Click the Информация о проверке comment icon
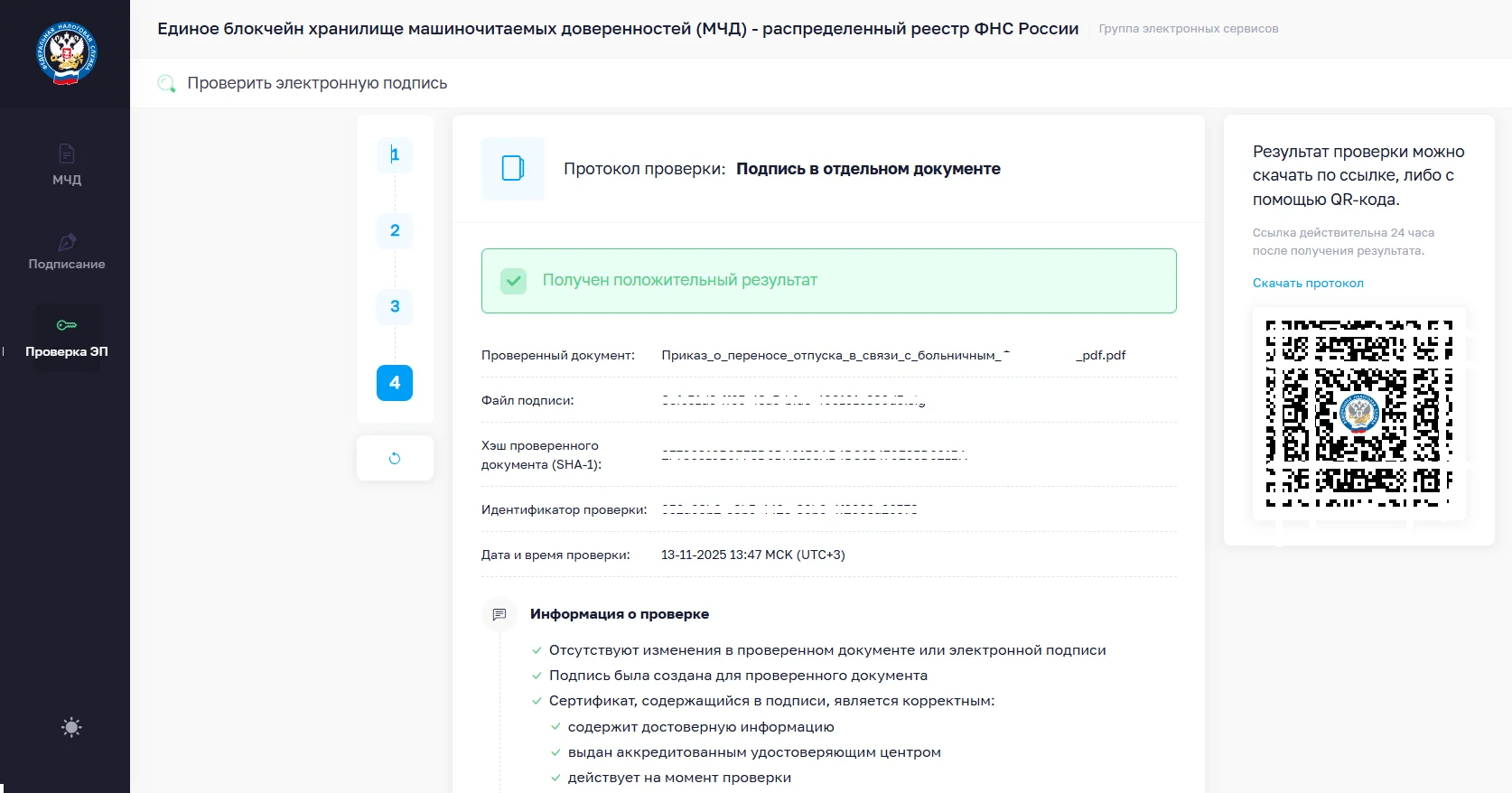Screen dimensions: 1512x793 [499, 614]
